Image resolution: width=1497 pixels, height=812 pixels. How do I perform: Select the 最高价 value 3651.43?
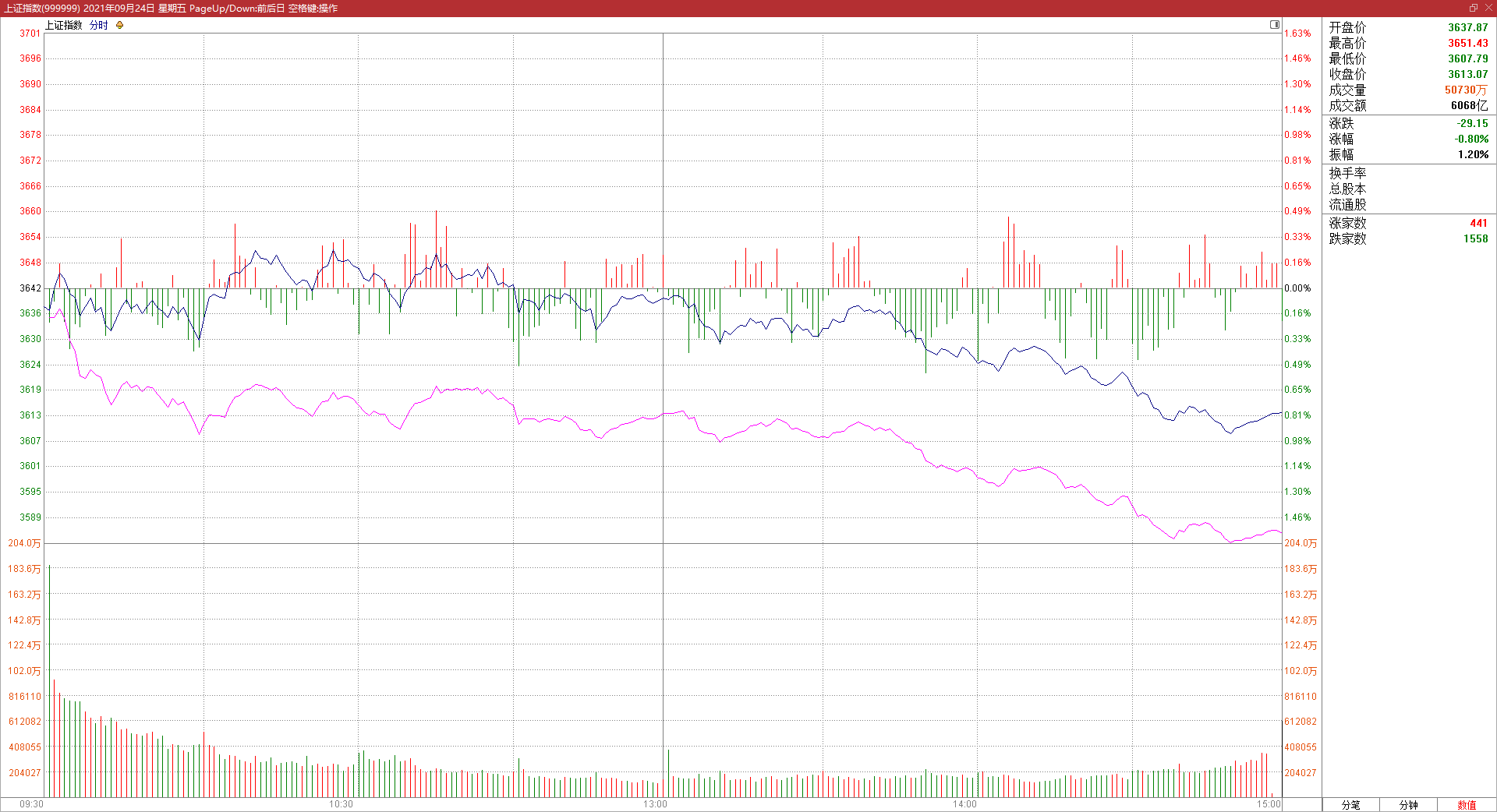click(x=1468, y=43)
